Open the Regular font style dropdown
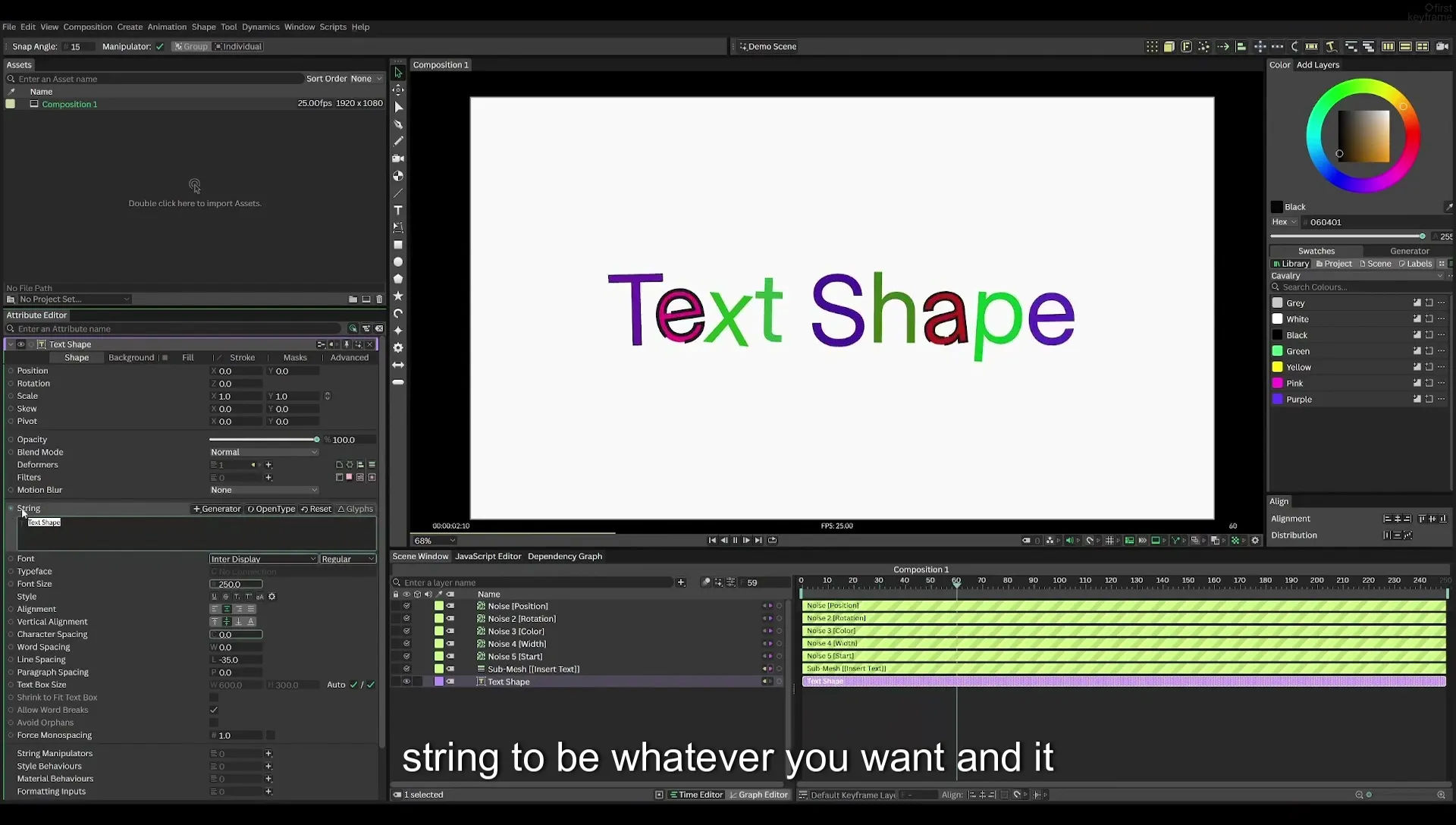1456x825 pixels. 347,559
